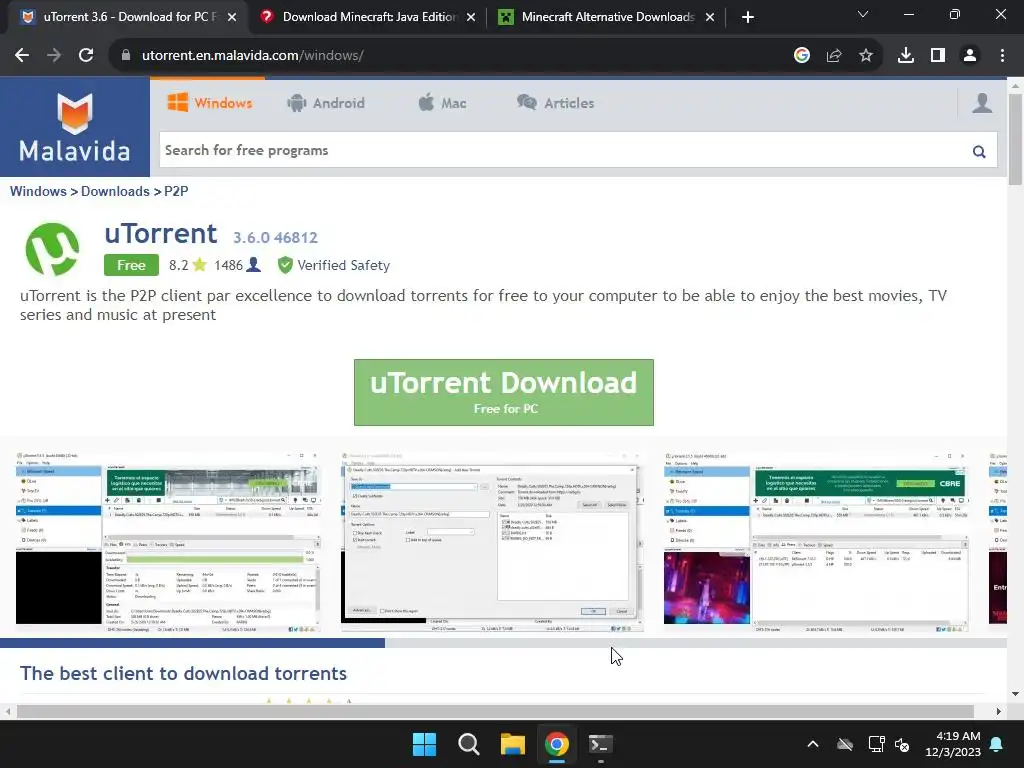1024x768 pixels.
Task: Click the votes user icon next to 1486
Action: point(254,264)
